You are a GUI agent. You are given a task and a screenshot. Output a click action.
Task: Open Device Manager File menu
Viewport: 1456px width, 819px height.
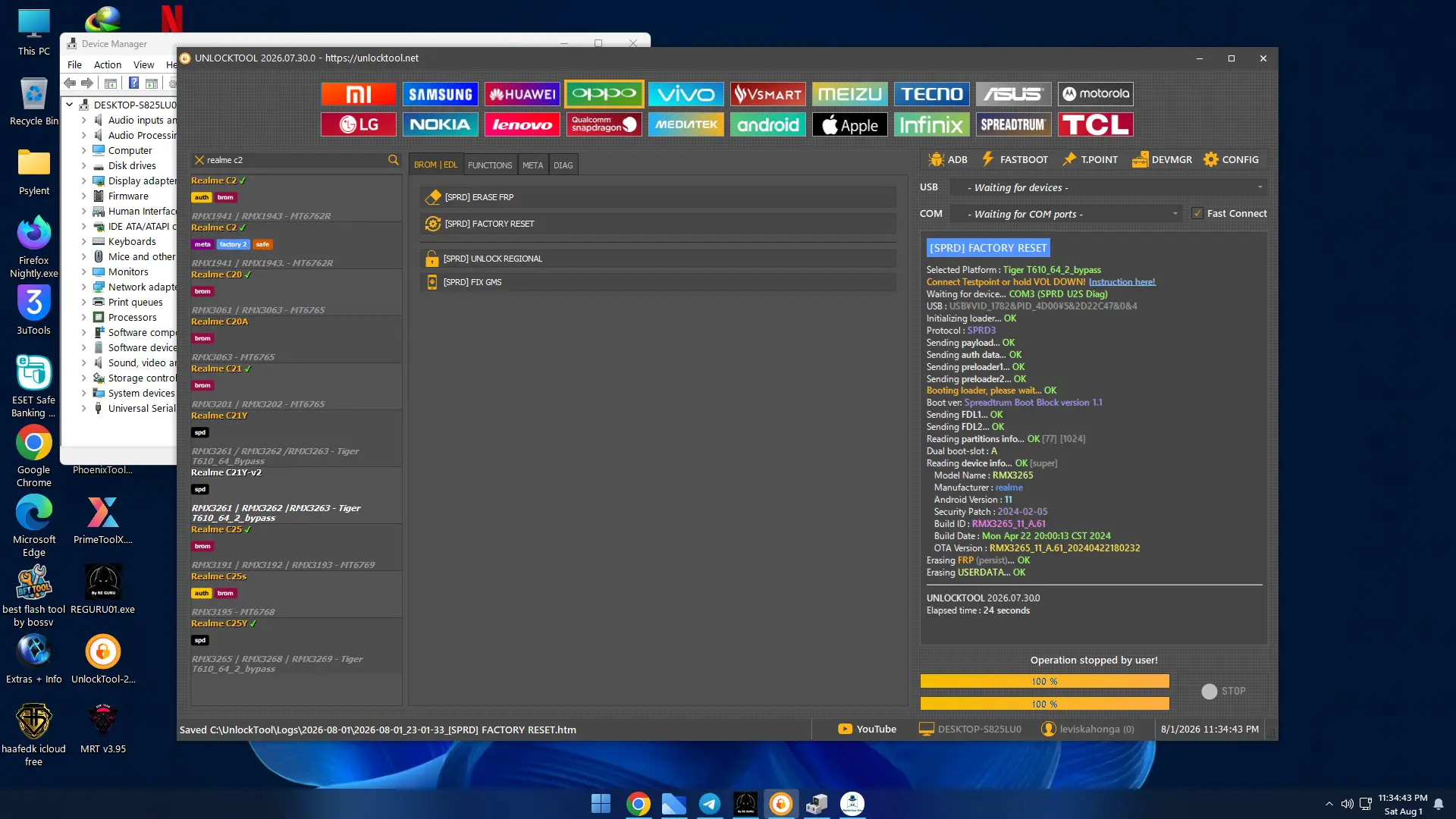[x=74, y=64]
